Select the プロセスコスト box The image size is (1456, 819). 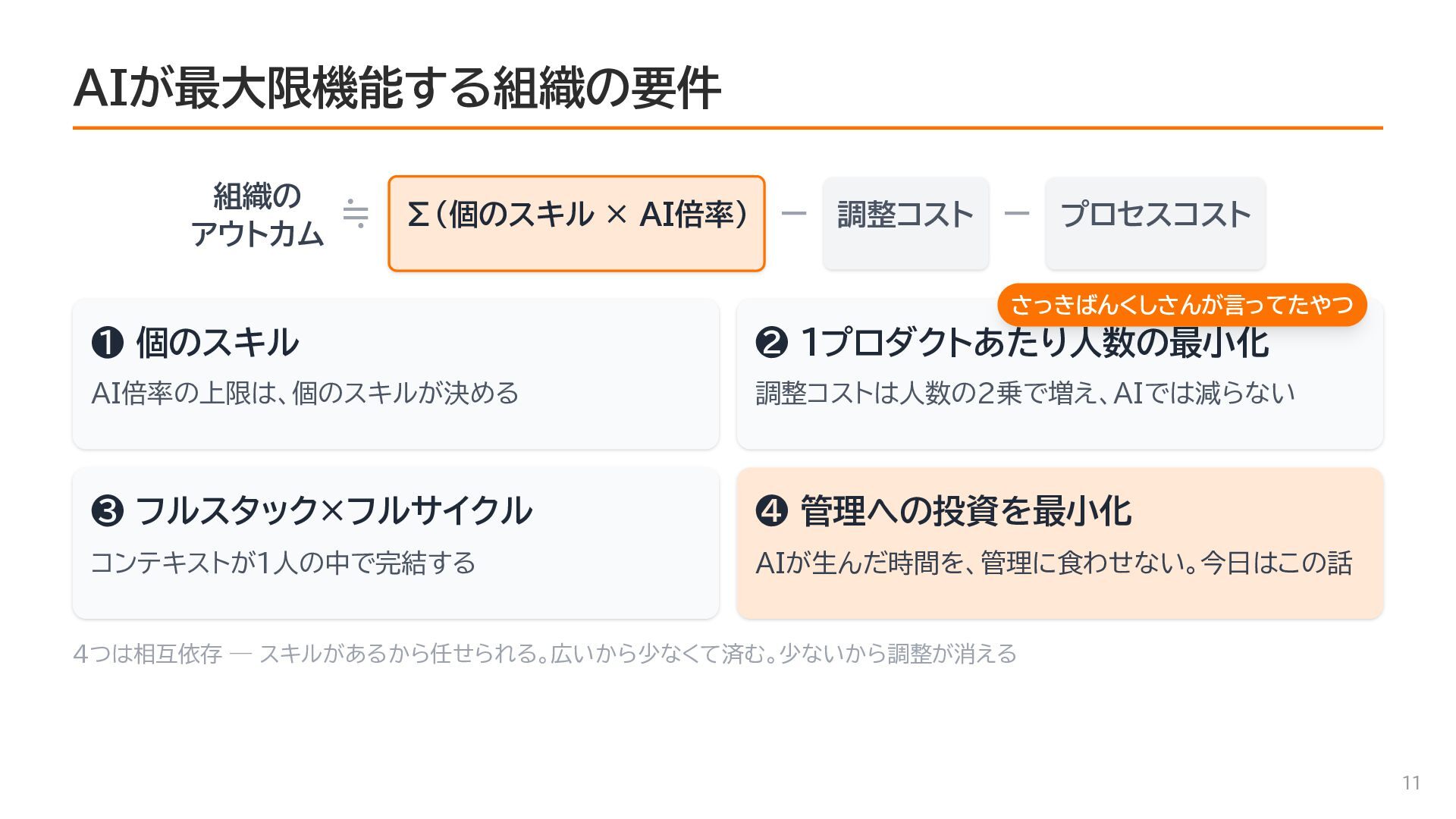[x=1155, y=223]
